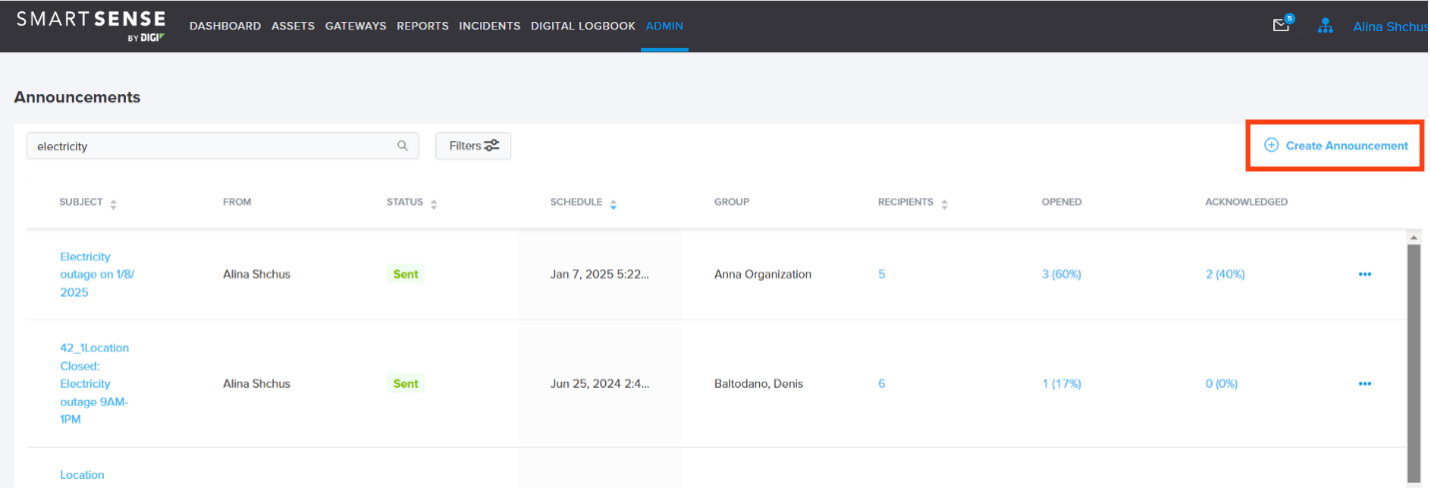The image size is (1430, 491).
Task: View opened count 3 (60%)
Action: pos(1061,274)
